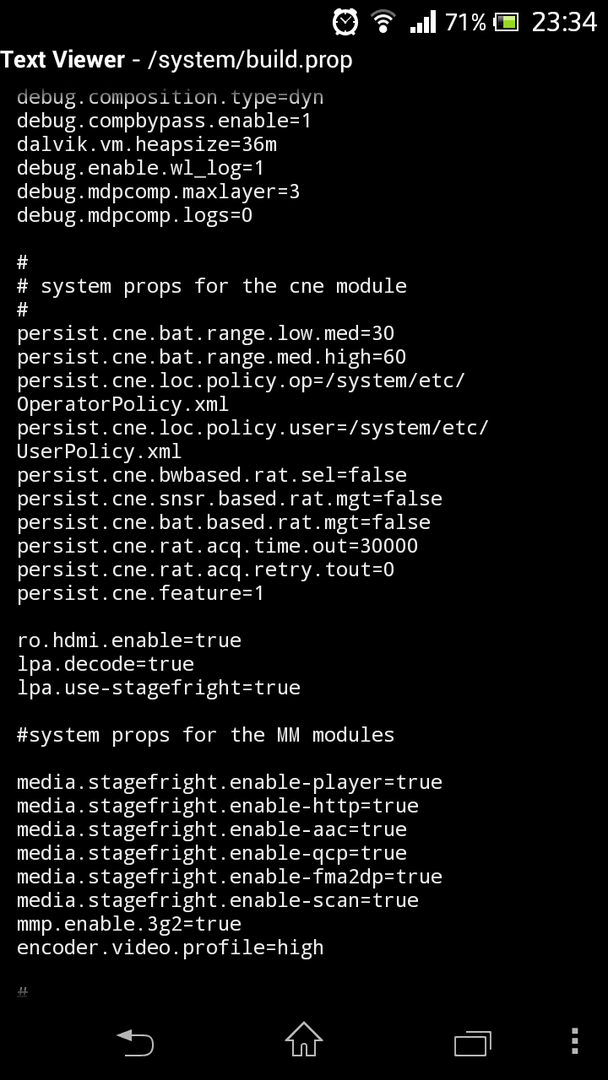Tap the mmp.enable.3g2=true line

click(x=129, y=924)
